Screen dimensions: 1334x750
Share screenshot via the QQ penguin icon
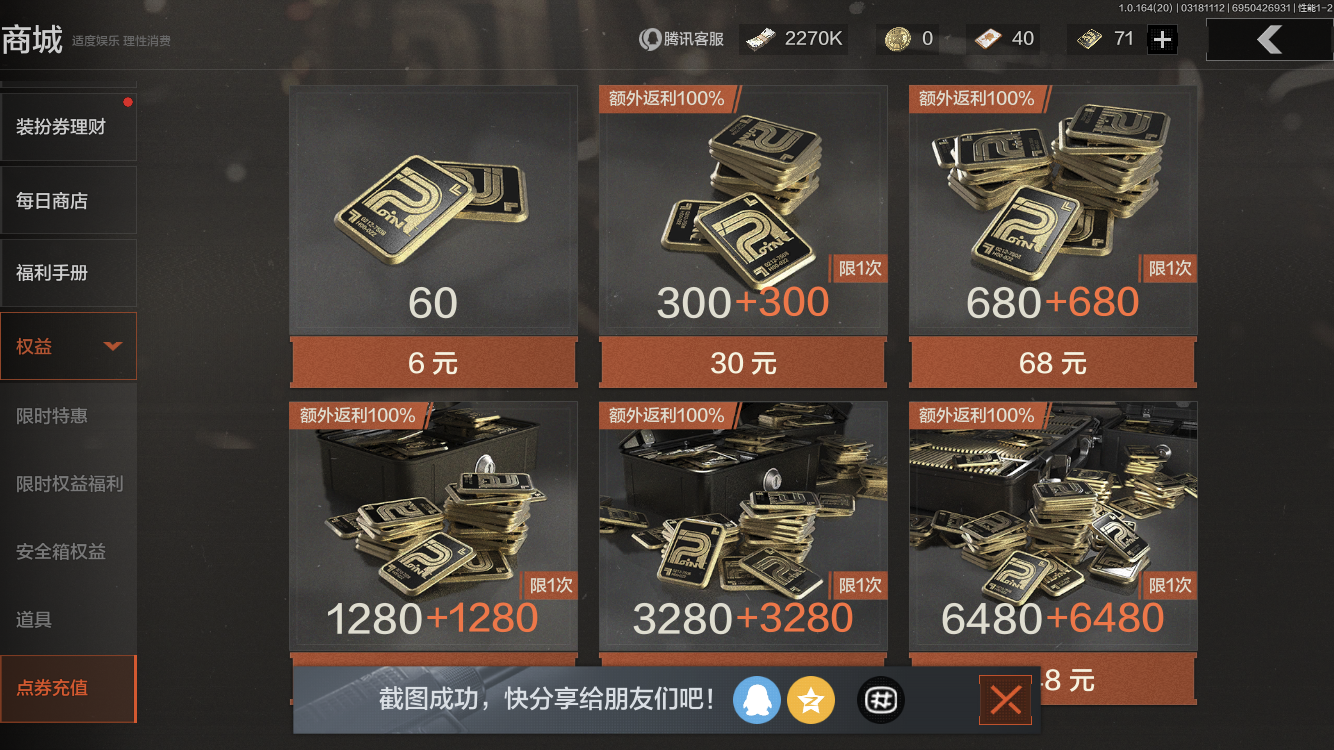click(x=756, y=701)
